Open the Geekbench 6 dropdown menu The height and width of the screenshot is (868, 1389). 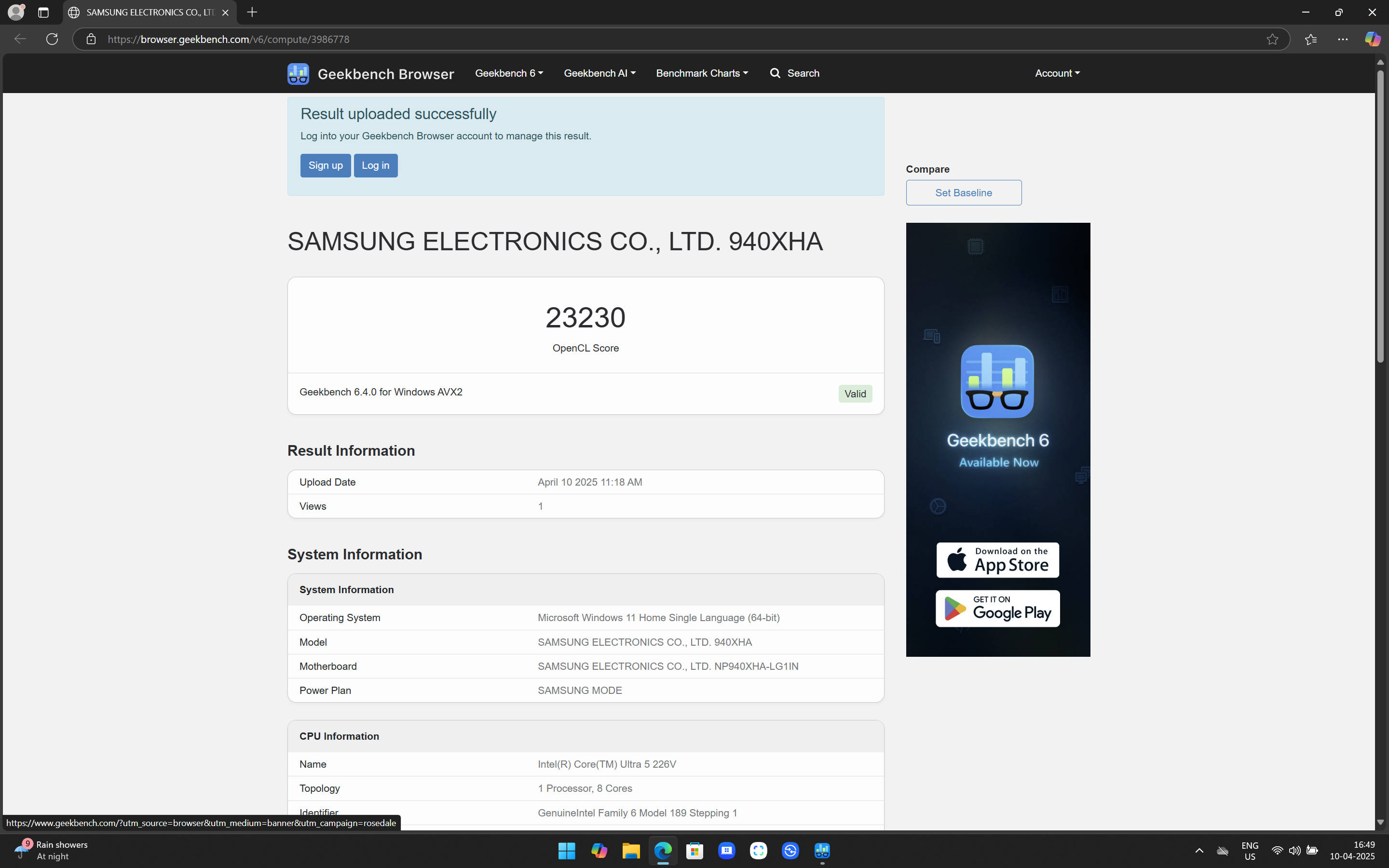coord(508,73)
